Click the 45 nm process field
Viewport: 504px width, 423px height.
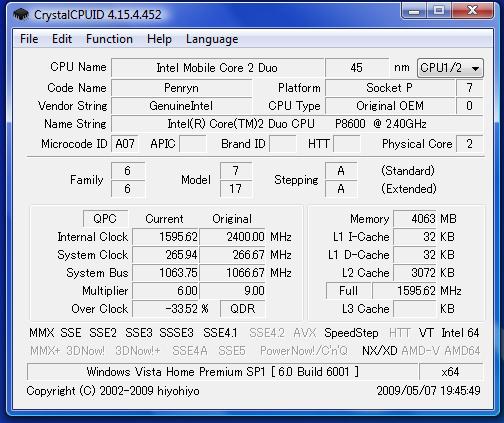[357, 68]
